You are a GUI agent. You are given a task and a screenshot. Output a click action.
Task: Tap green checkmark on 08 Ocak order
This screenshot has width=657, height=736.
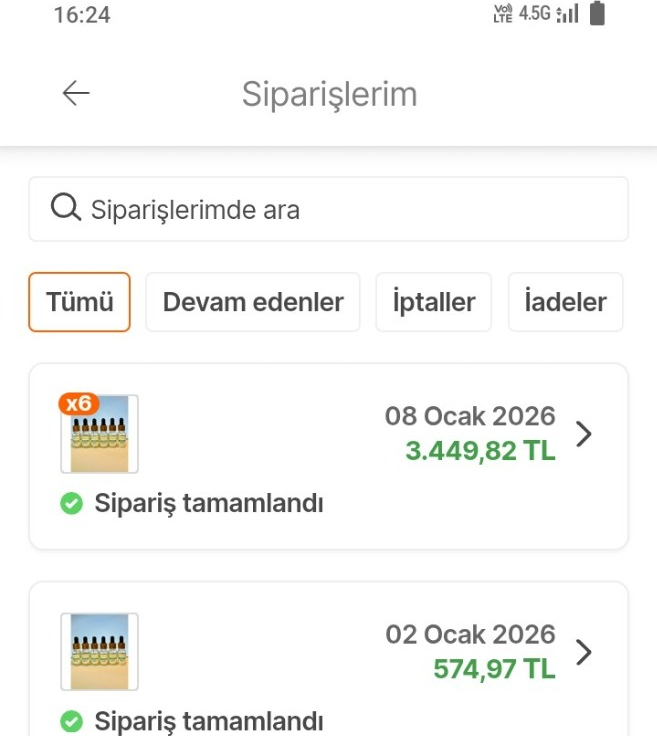pyautogui.click(x=71, y=504)
